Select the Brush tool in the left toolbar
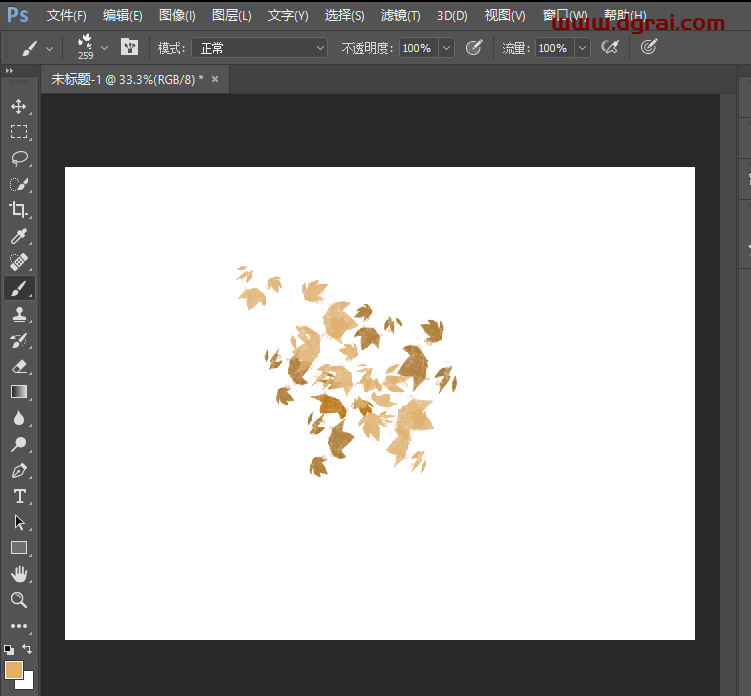 [19, 288]
